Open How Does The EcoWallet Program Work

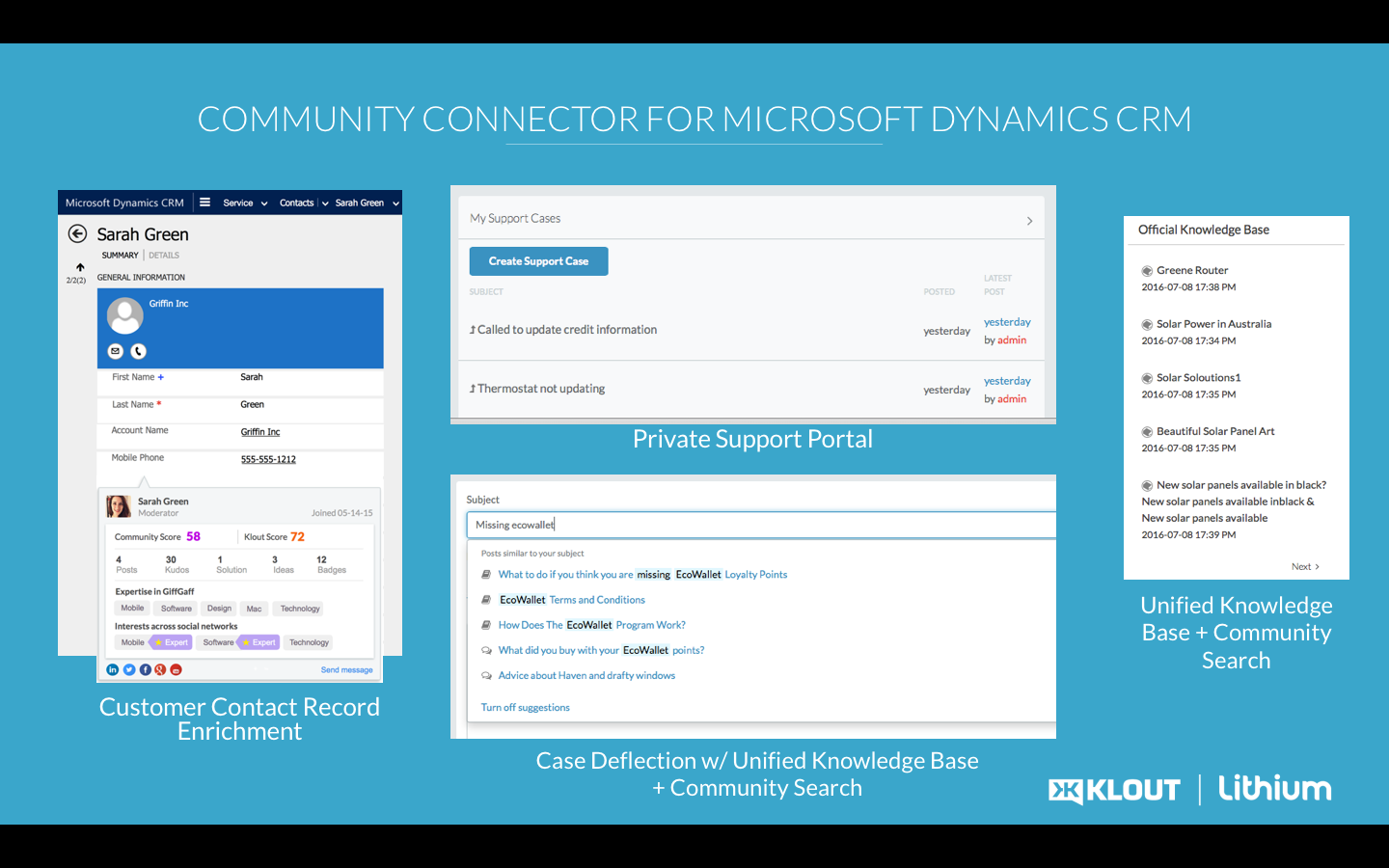[x=591, y=625]
